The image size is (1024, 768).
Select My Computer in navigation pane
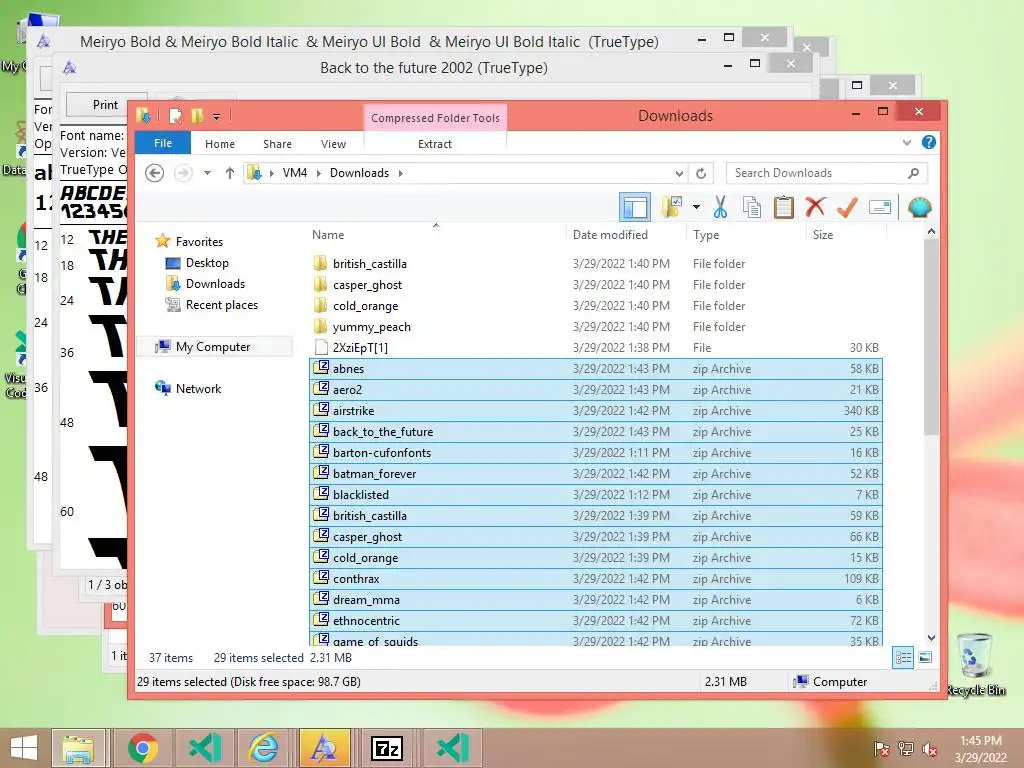click(x=213, y=347)
